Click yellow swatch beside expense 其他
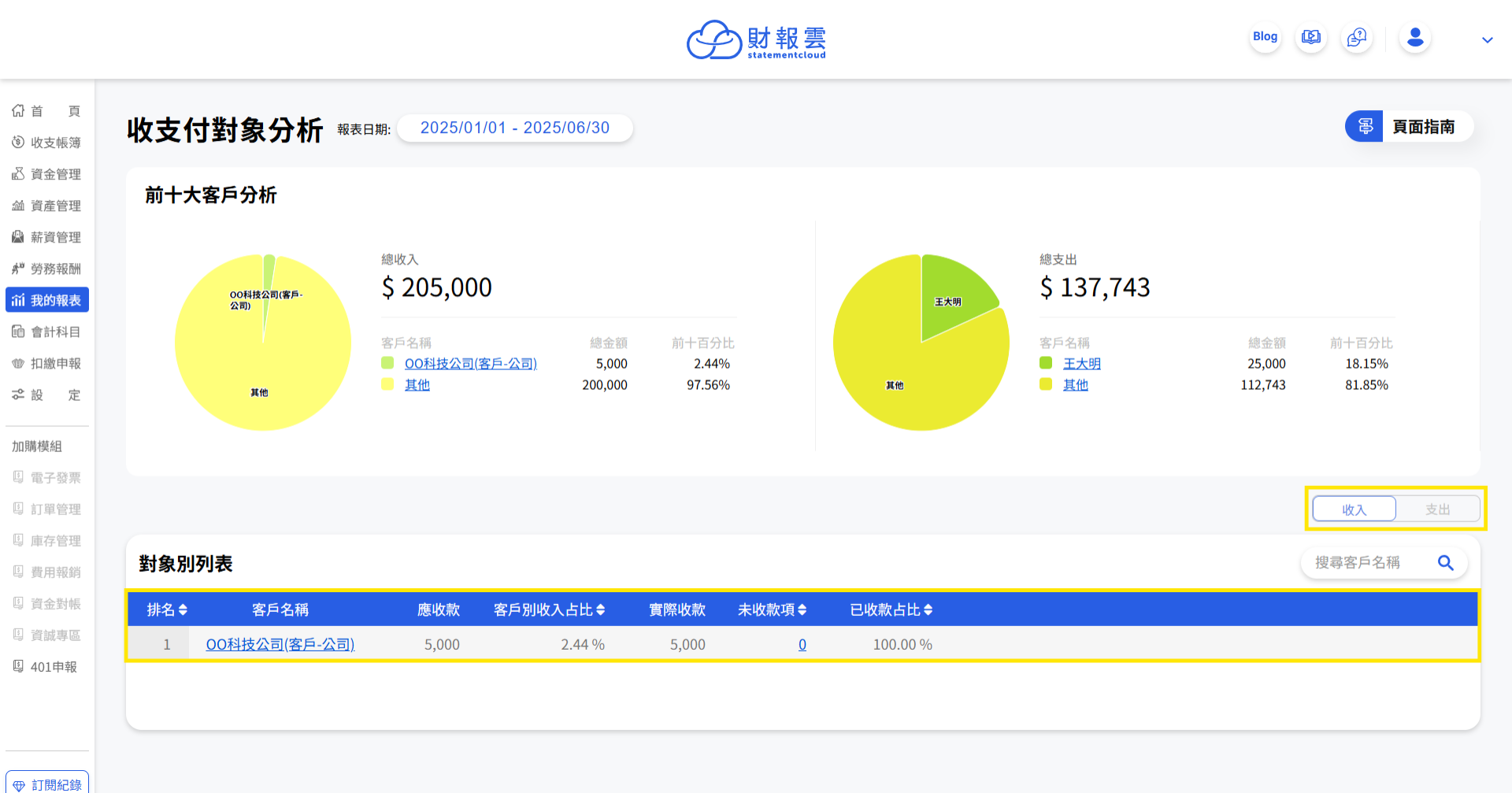 click(x=1046, y=384)
